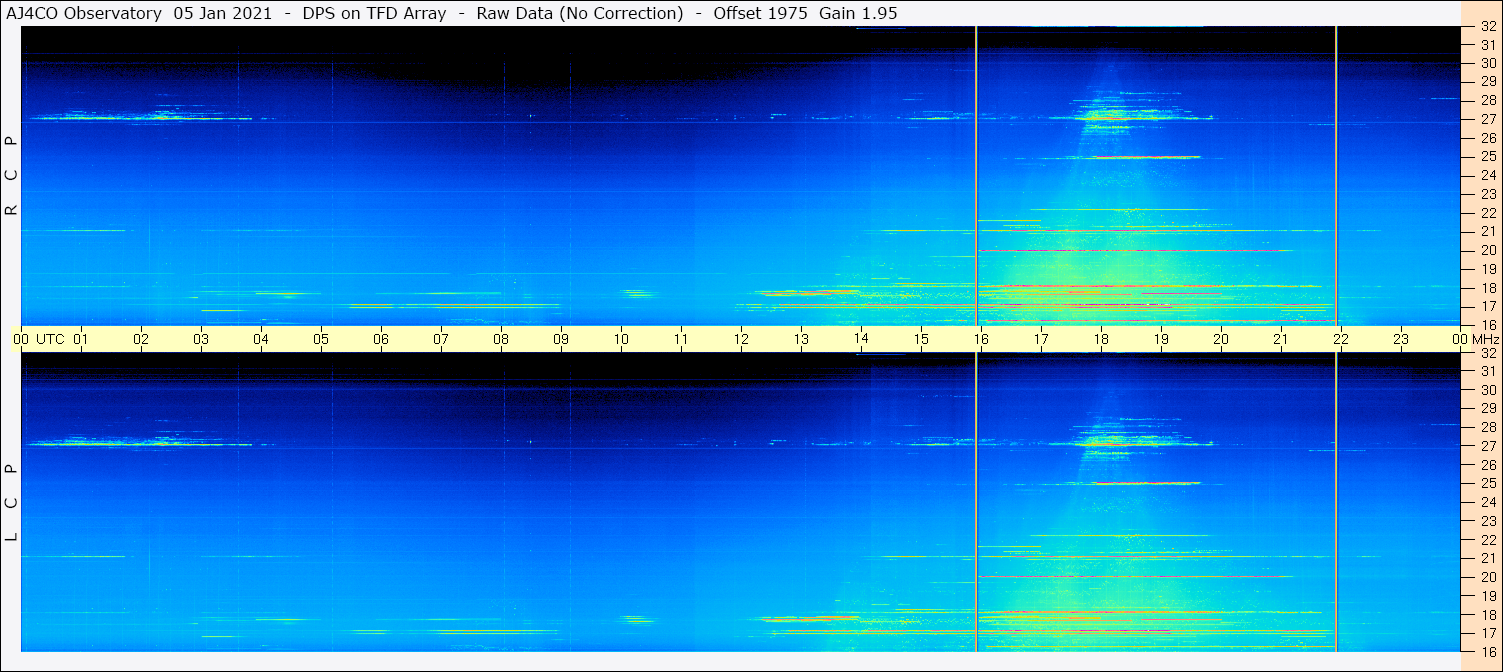Click hour '08' on the UTC axis

(501, 339)
